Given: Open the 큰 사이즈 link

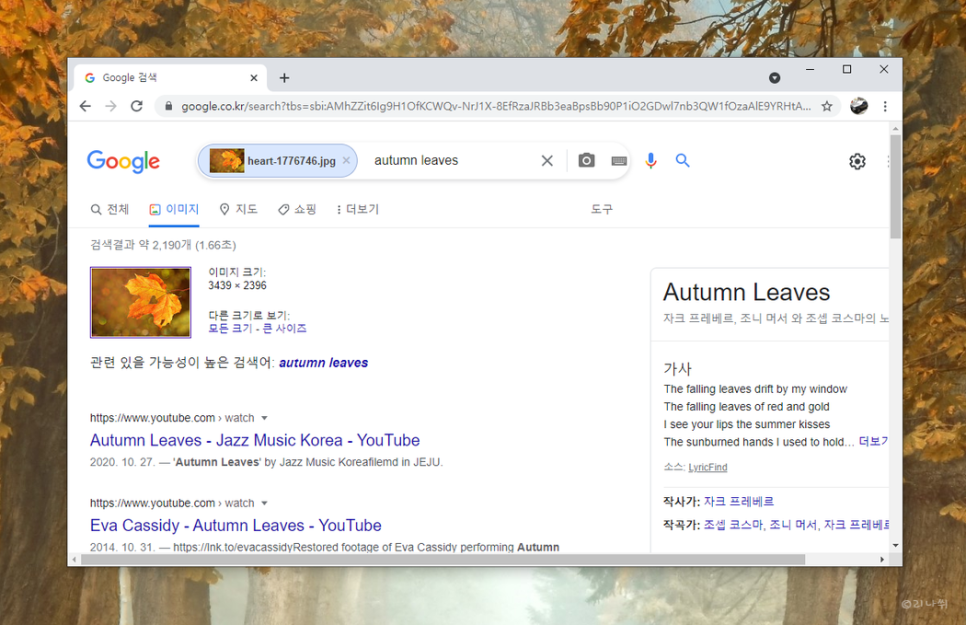Looking at the screenshot, I should point(285,329).
